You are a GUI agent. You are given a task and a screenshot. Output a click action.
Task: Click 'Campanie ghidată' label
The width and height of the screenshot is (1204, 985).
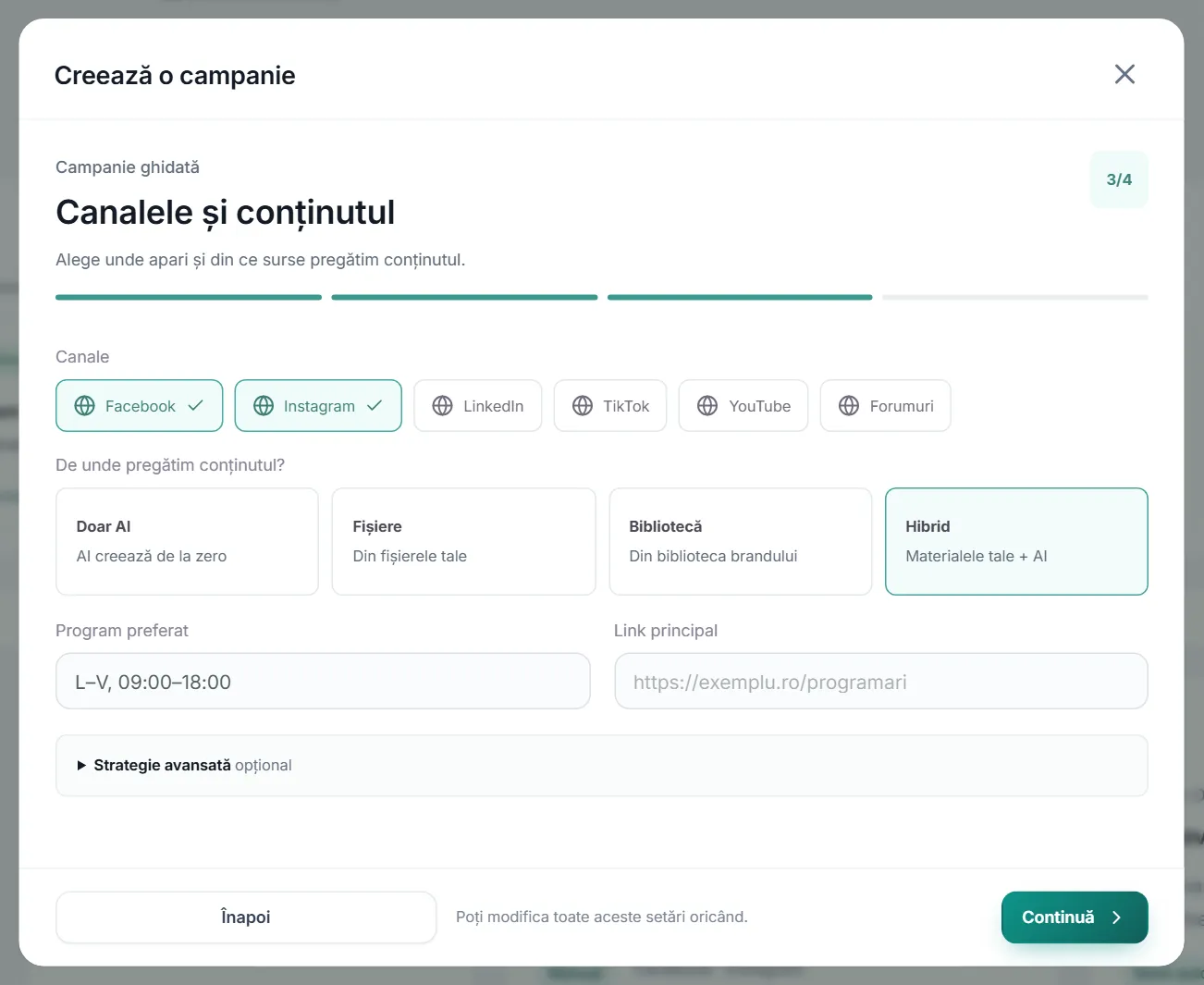point(128,167)
